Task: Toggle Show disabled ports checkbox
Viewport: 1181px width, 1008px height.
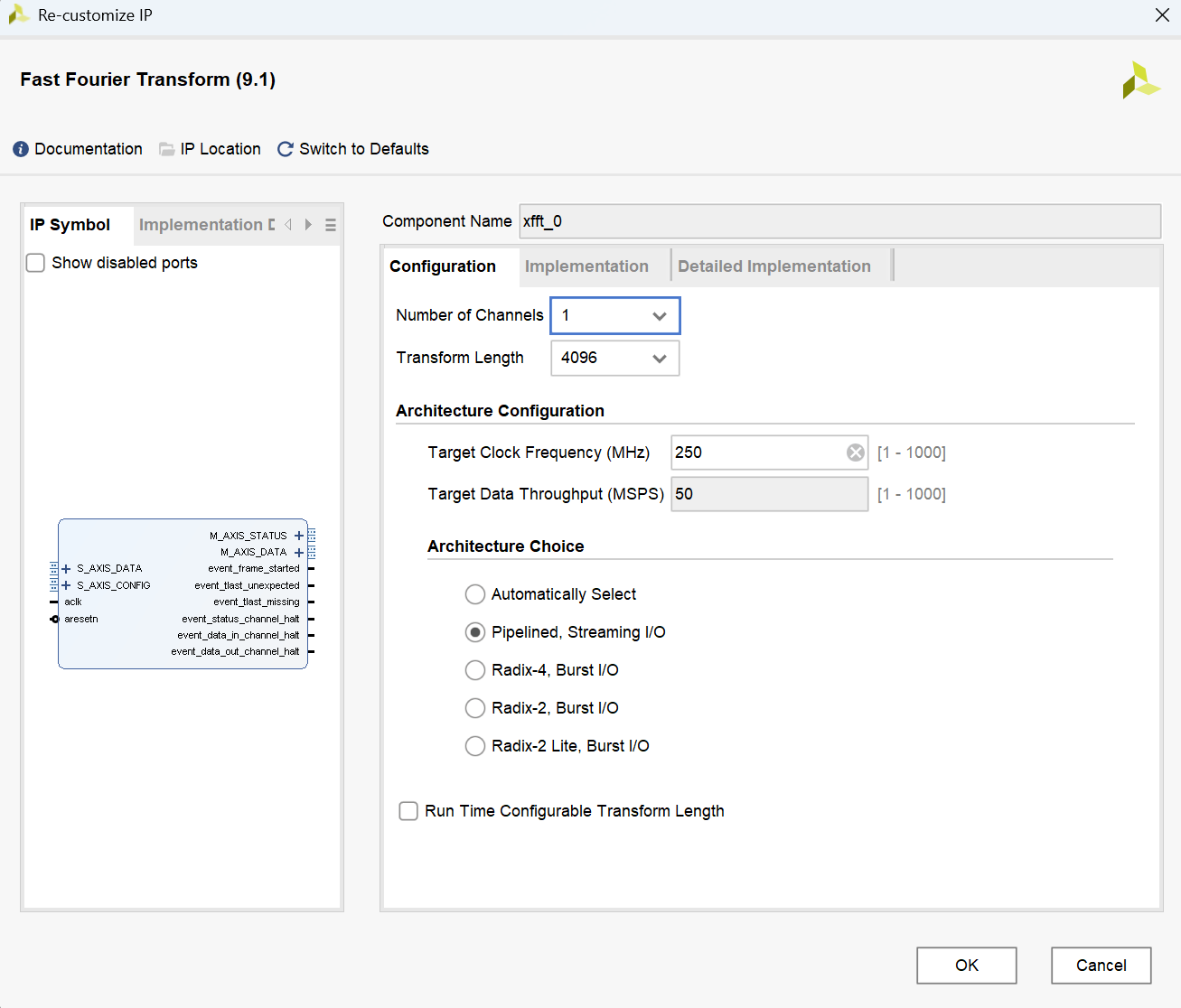Action: (35, 263)
